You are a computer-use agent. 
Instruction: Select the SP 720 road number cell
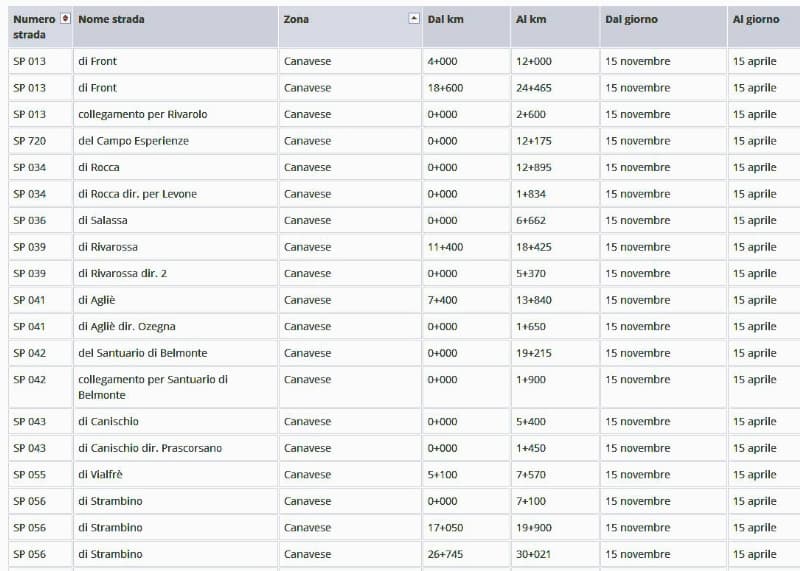(x=30, y=141)
